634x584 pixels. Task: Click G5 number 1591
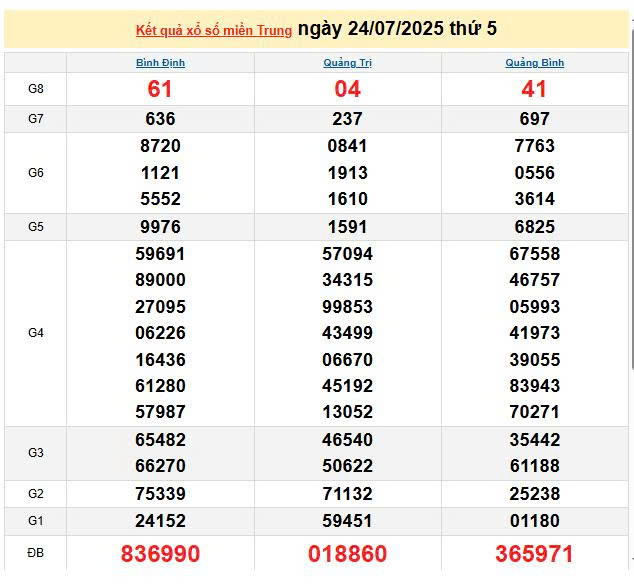pos(348,227)
